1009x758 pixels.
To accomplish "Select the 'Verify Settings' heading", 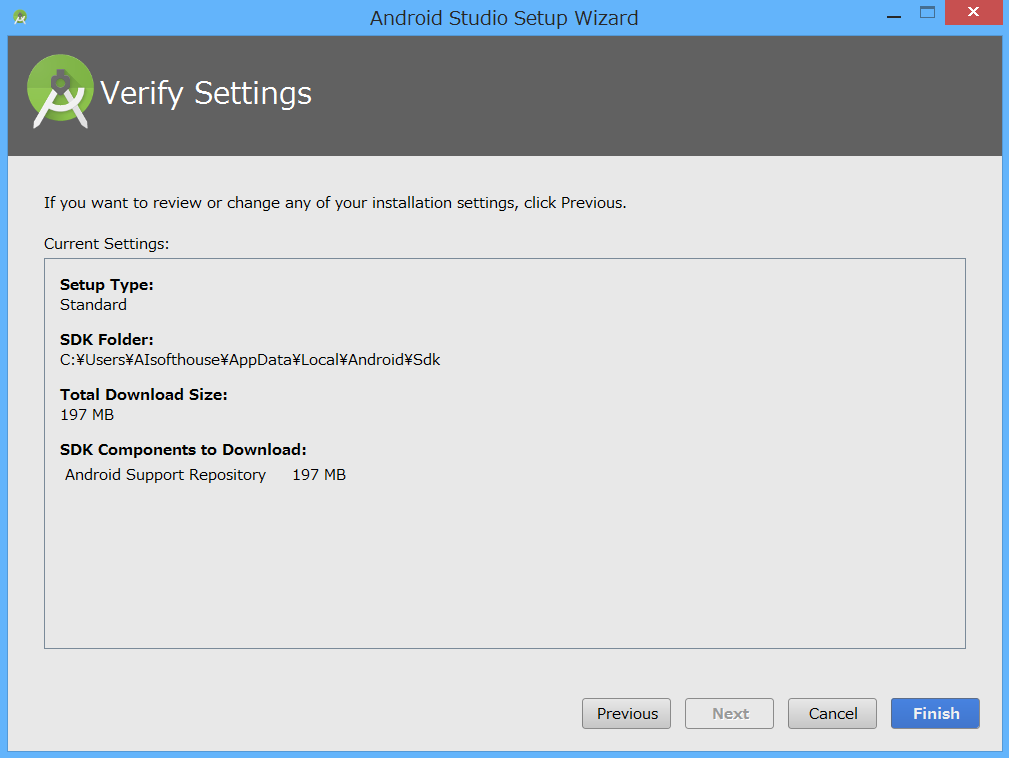I will click(206, 94).
